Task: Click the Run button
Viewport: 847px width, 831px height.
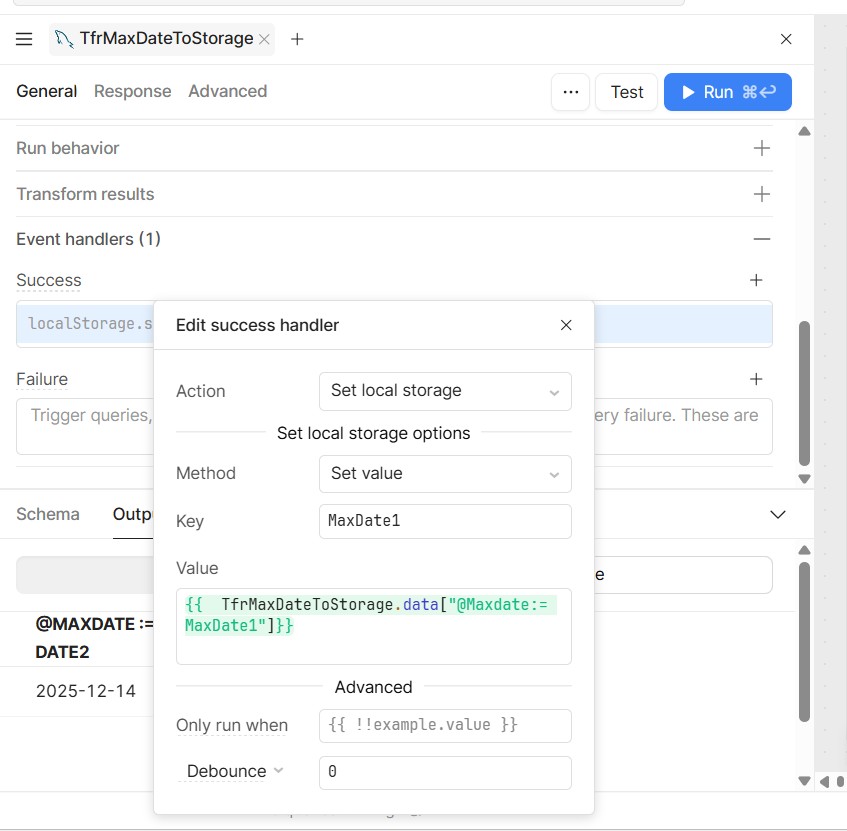Action: coord(727,92)
